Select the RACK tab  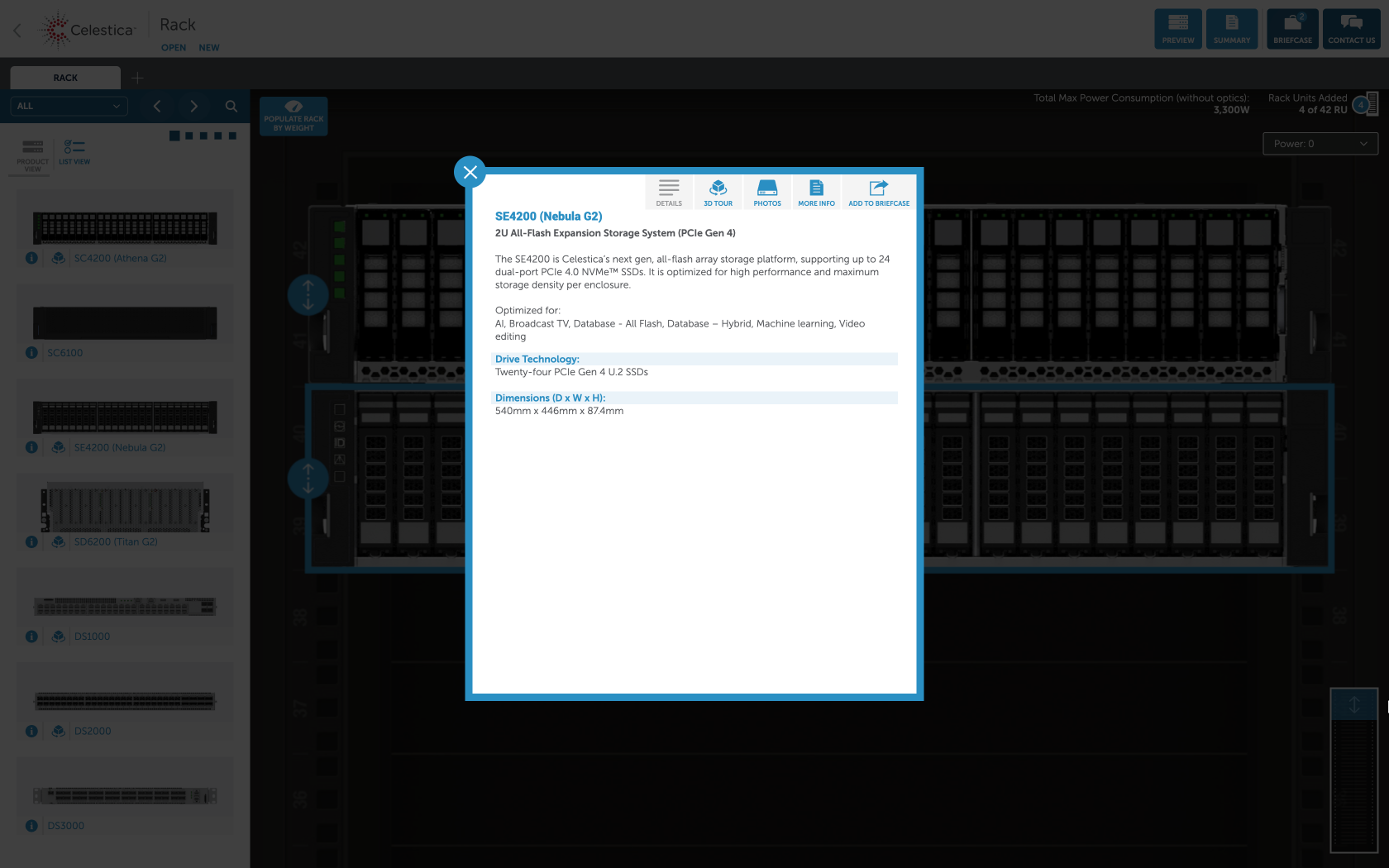[x=65, y=78]
